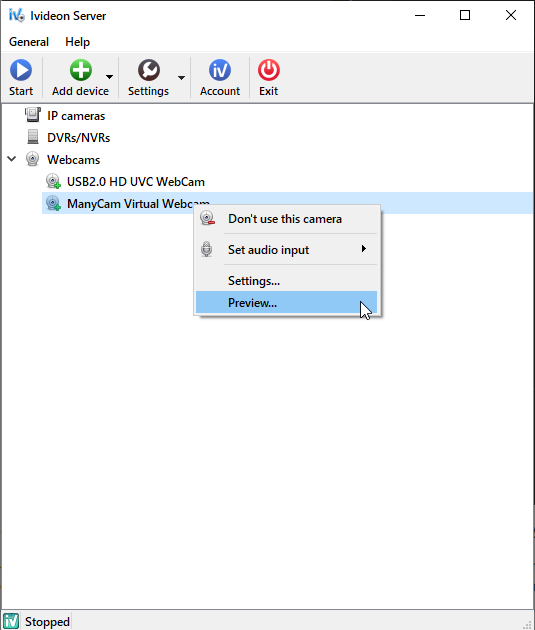This screenshot has height=630, width=535.
Task: Click the IP cameras icon
Action: coord(33,115)
